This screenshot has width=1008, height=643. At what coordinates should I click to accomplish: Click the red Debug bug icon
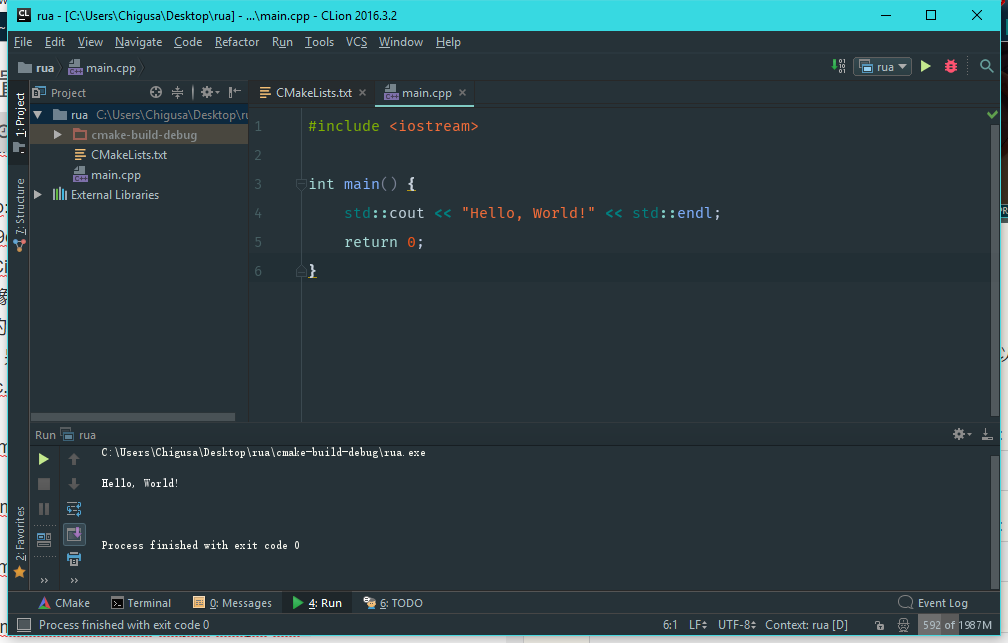click(x=951, y=67)
